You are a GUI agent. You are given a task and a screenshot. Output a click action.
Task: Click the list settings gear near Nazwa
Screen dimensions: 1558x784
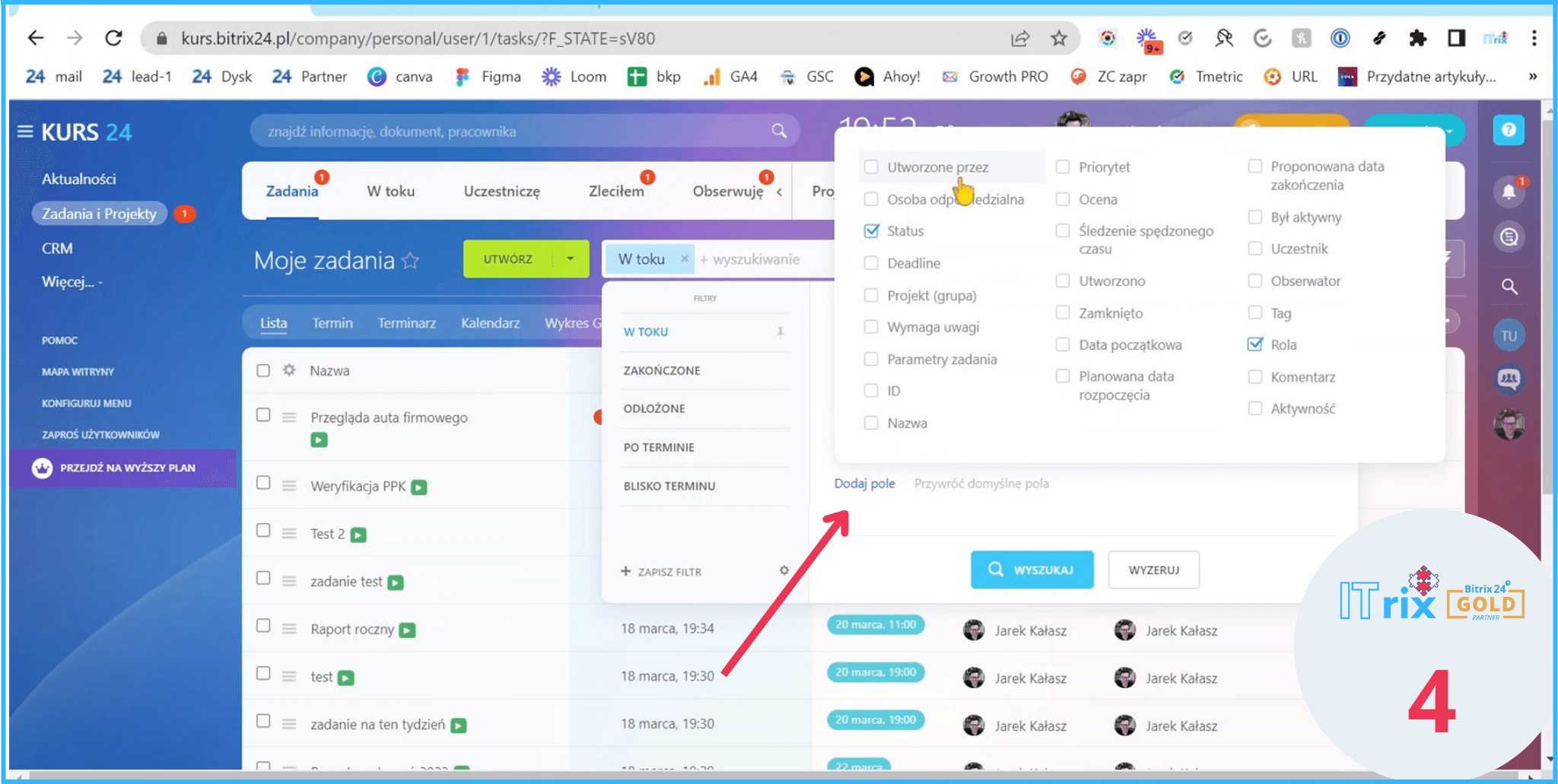click(x=289, y=370)
